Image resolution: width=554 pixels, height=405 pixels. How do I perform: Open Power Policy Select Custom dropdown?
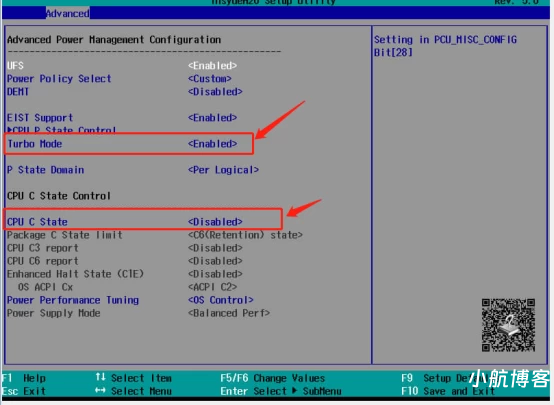(210, 78)
